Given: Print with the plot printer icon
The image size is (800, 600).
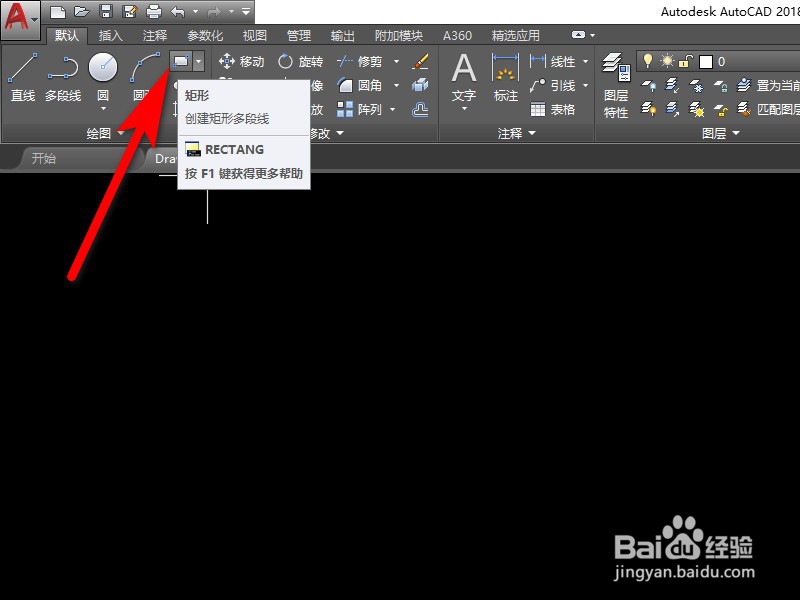Looking at the screenshot, I should click(x=154, y=11).
